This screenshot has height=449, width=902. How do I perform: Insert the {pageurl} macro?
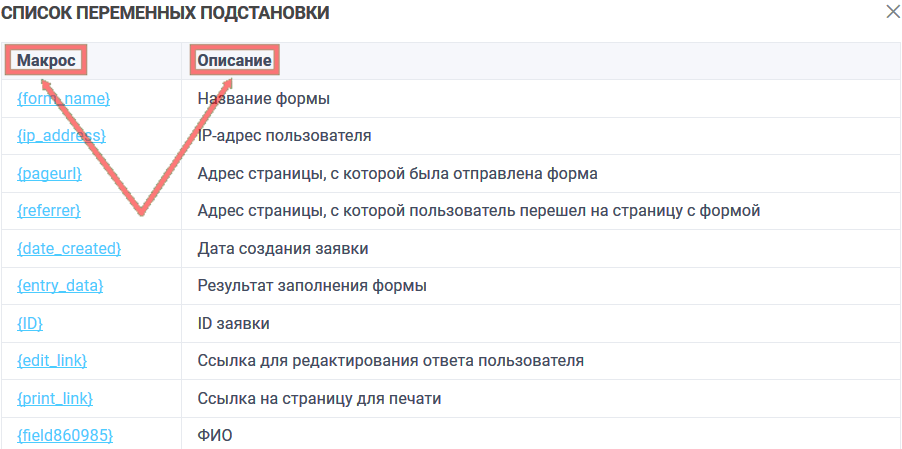pyautogui.click(x=49, y=173)
